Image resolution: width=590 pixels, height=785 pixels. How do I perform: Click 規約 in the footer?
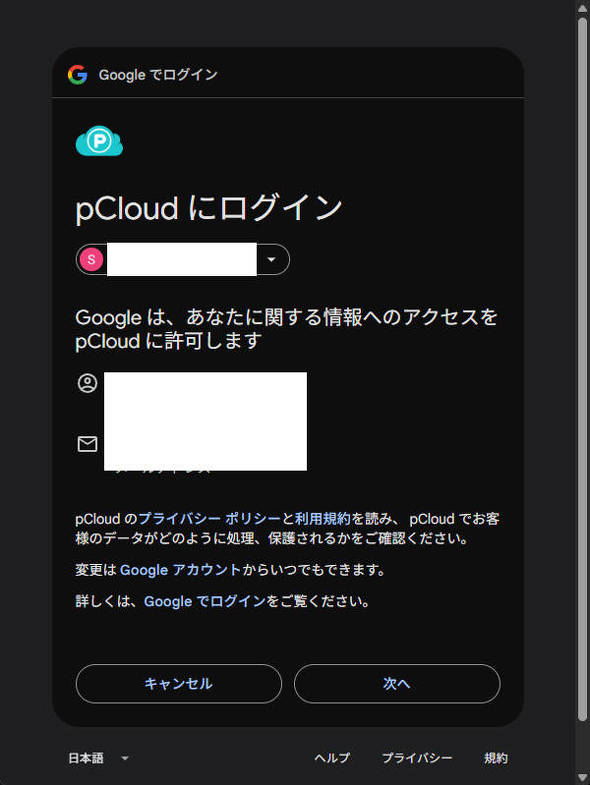point(496,758)
